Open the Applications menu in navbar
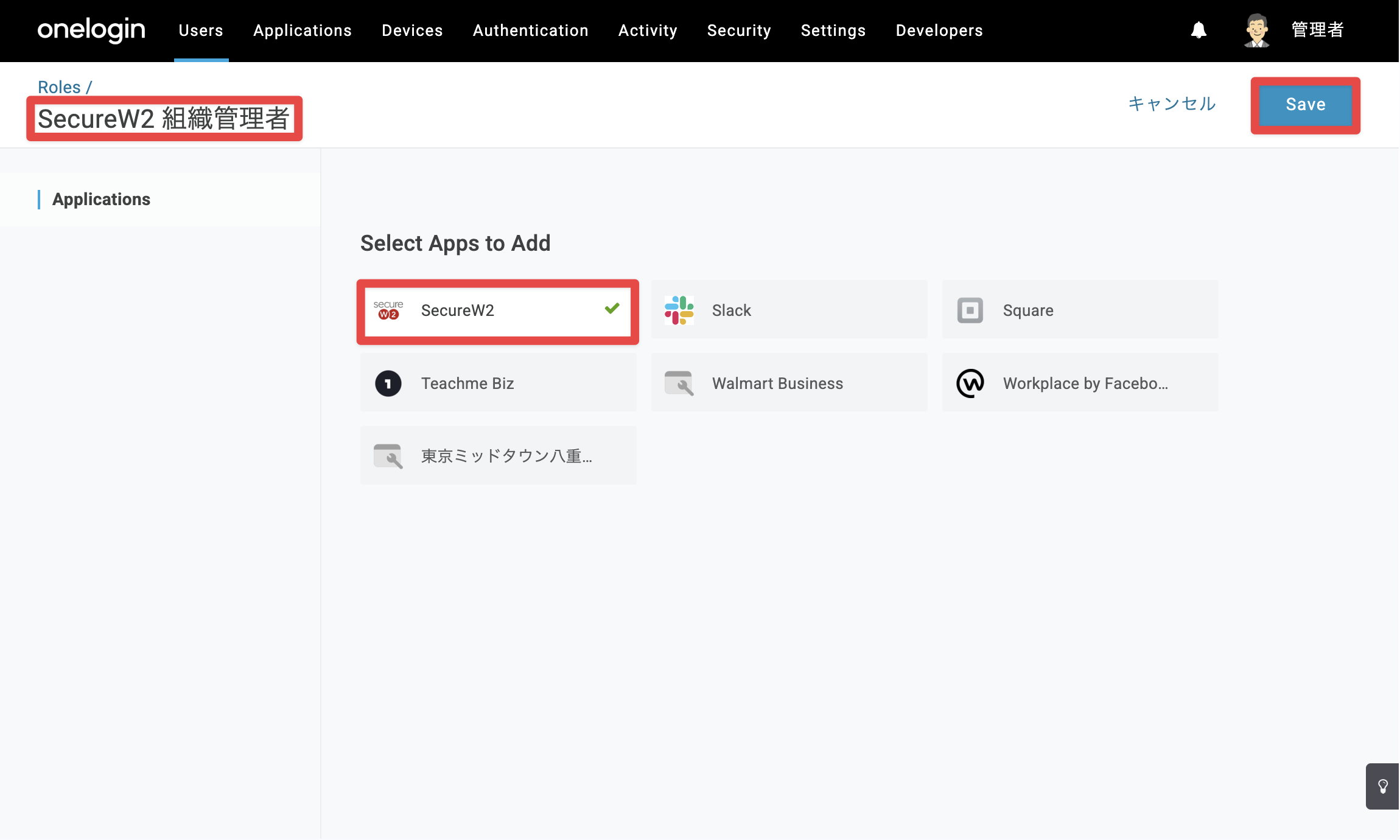 pos(303,30)
